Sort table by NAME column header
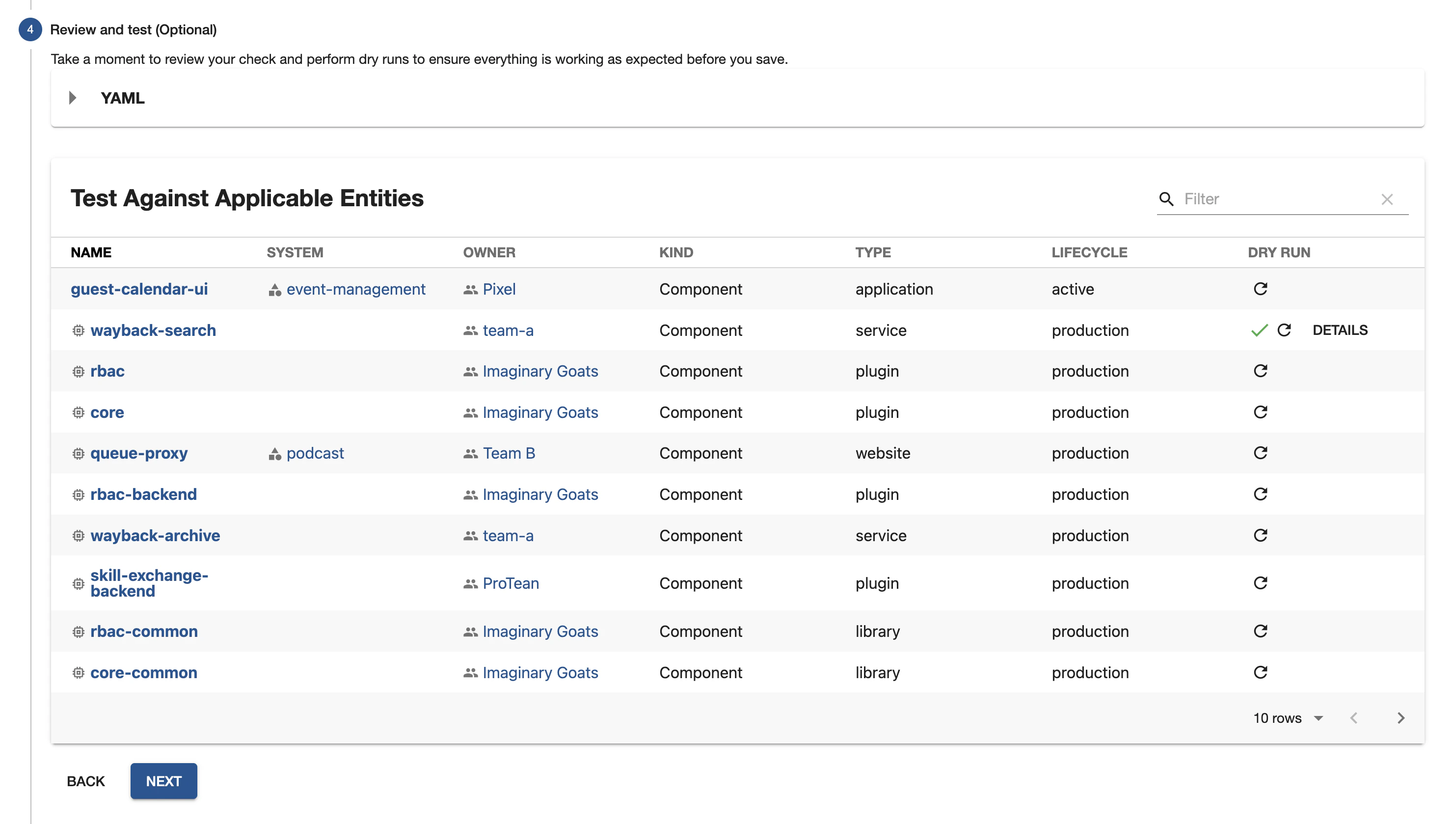The width and height of the screenshot is (1456, 824). click(x=91, y=252)
